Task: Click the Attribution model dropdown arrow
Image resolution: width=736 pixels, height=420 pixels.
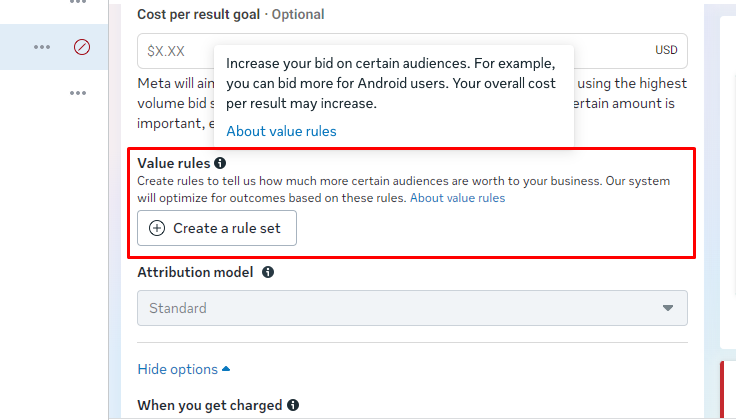Action: (668, 308)
